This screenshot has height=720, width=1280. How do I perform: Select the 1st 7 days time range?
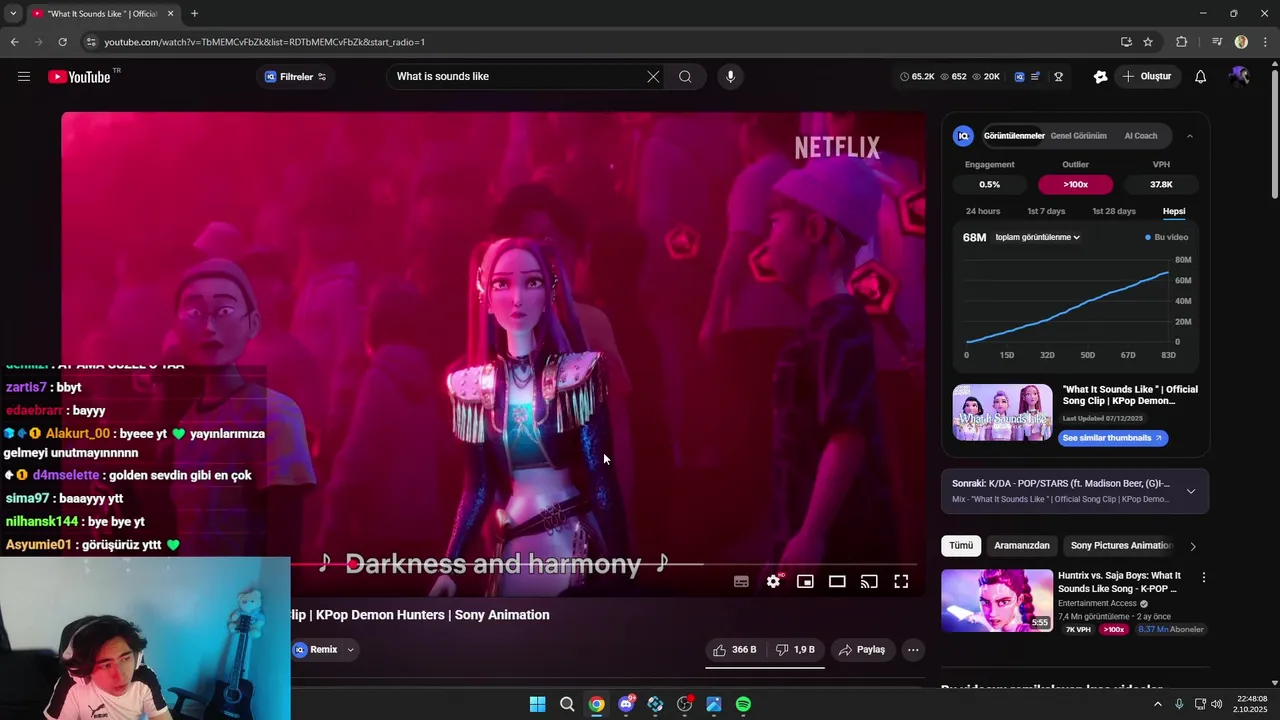click(1046, 211)
